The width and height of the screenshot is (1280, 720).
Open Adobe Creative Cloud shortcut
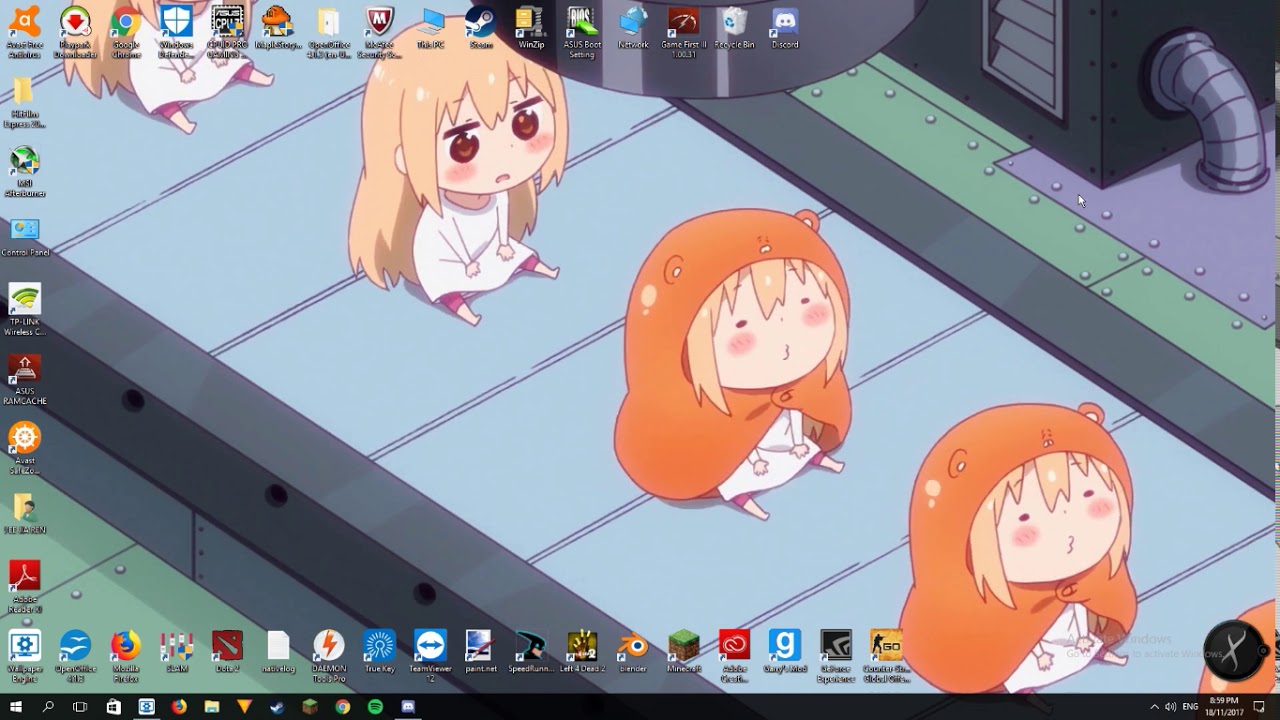tap(734, 656)
